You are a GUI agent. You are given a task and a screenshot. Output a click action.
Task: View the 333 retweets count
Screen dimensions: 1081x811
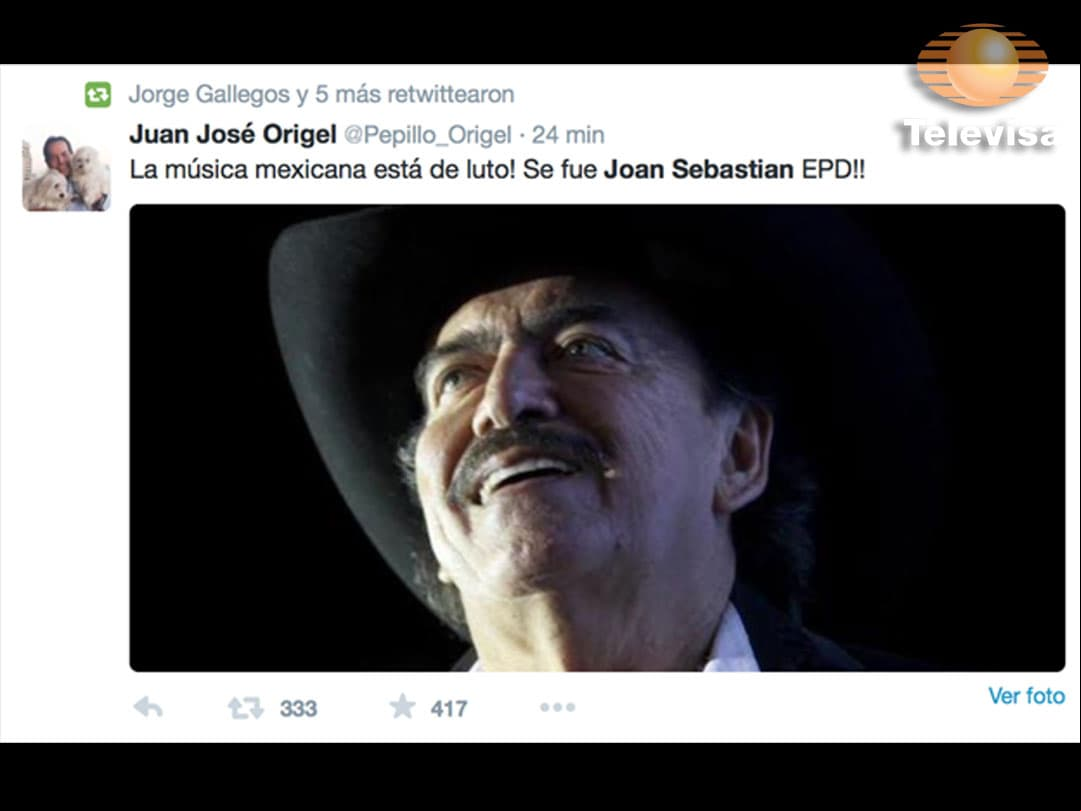click(x=299, y=708)
